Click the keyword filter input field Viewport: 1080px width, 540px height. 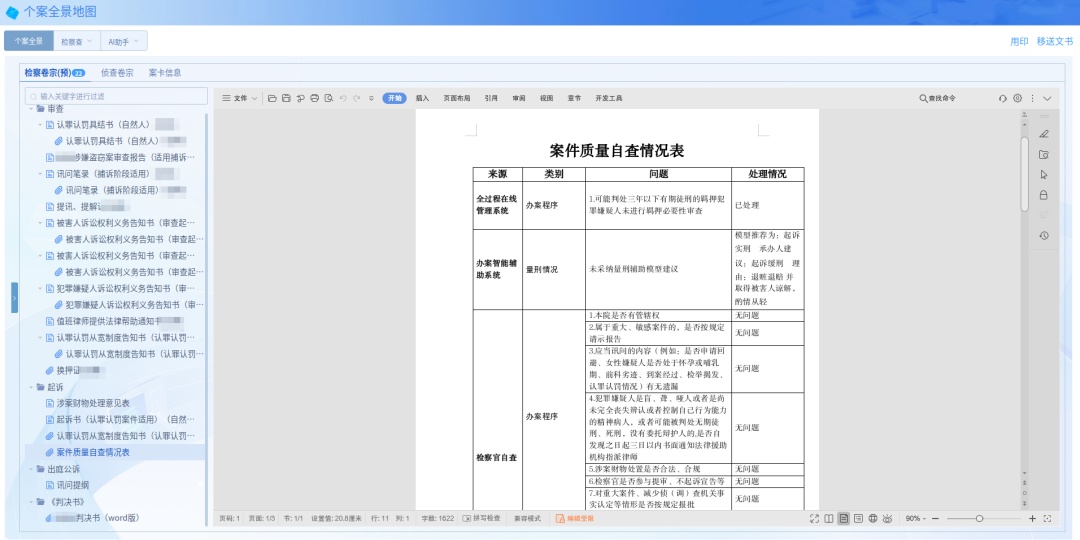click(116, 96)
